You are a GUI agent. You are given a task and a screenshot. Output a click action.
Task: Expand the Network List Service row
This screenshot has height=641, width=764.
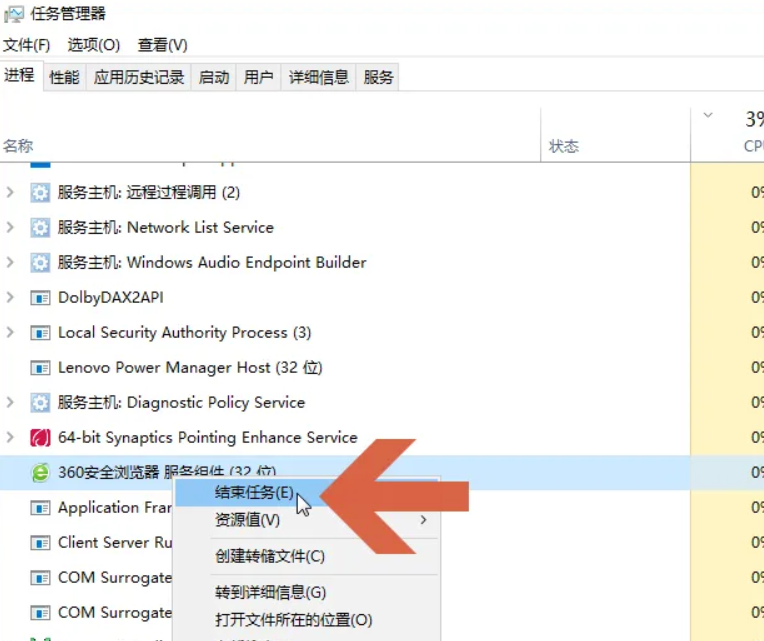pyautogui.click(x=10, y=227)
